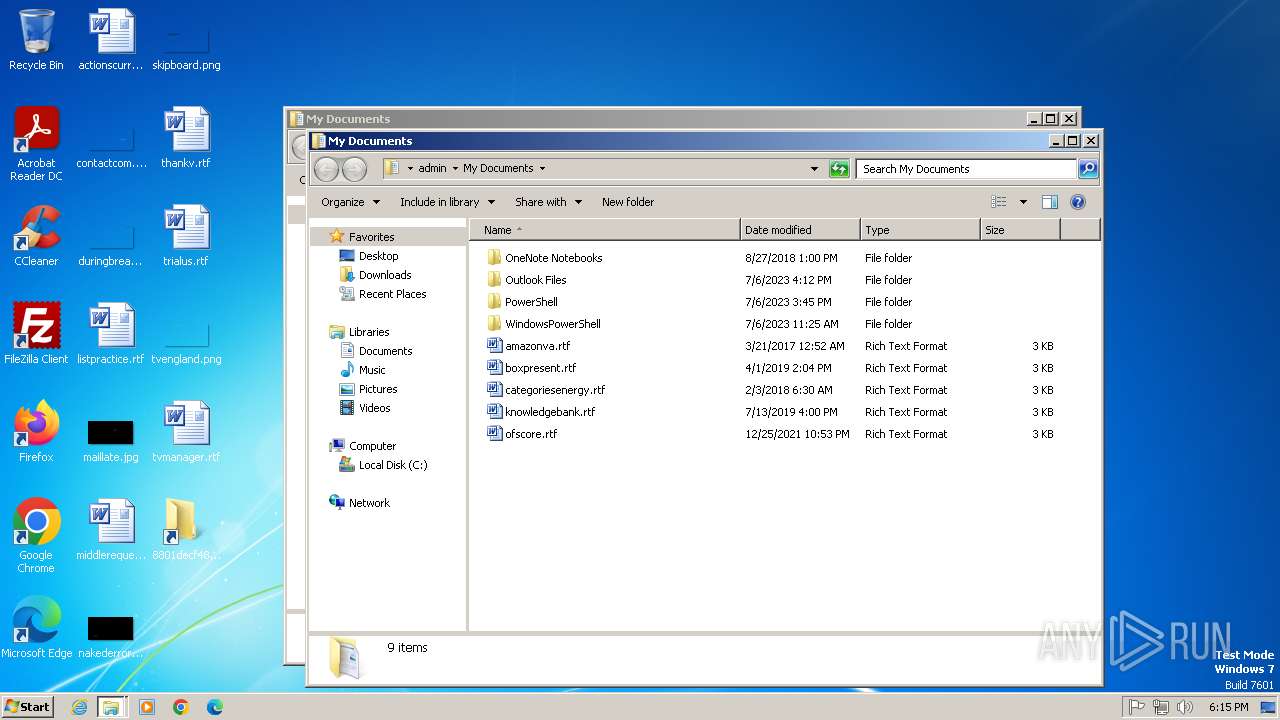Open Internet Explorer from the taskbar
The height and width of the screenshot is (720, 1280).
click(x=79, y=707)
